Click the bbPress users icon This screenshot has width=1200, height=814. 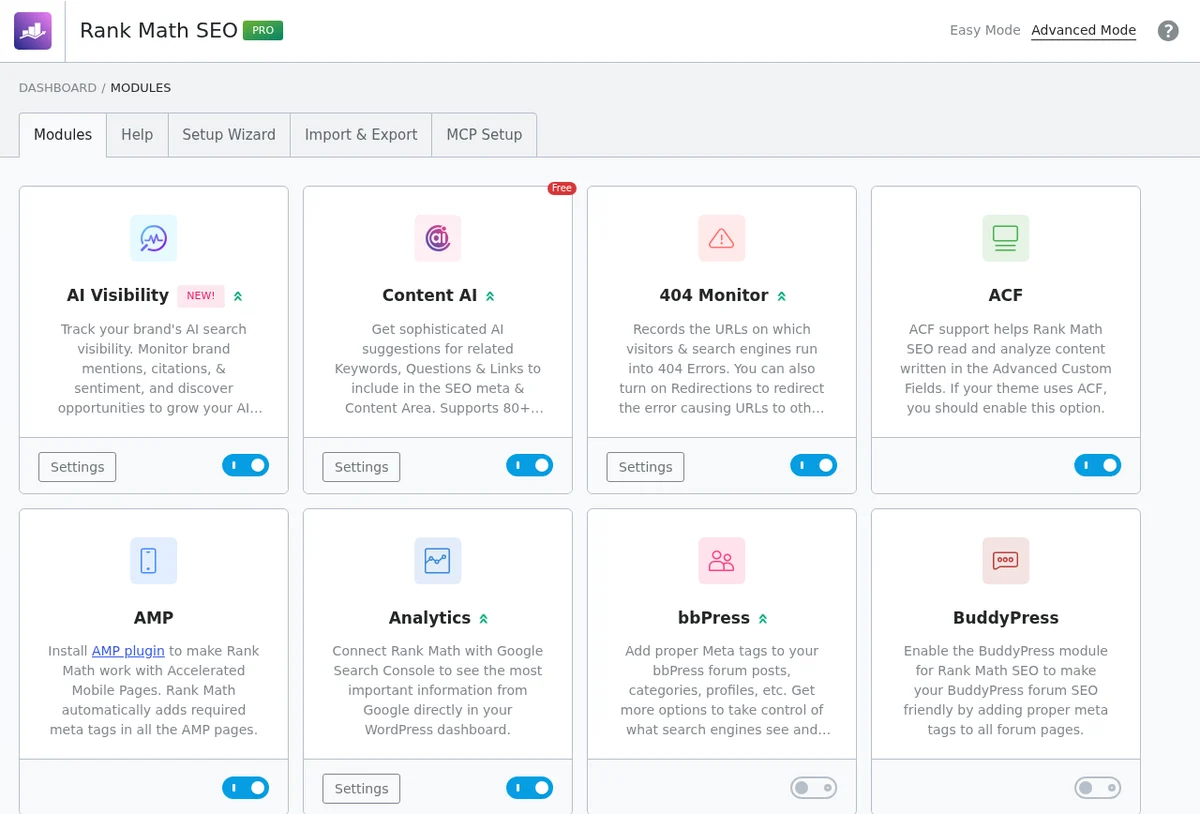tap(722, 561)
